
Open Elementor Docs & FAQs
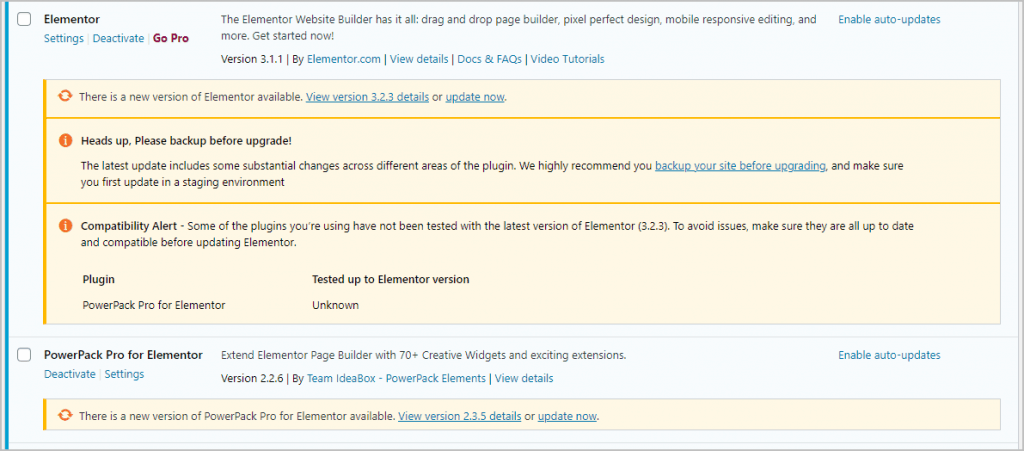pyautogui.click(x=489, y=59)
